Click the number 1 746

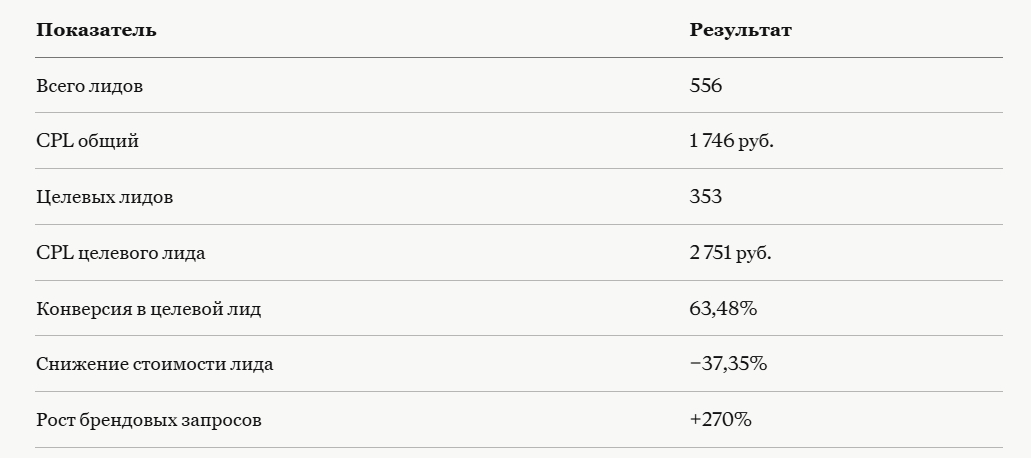coord(711,142)
